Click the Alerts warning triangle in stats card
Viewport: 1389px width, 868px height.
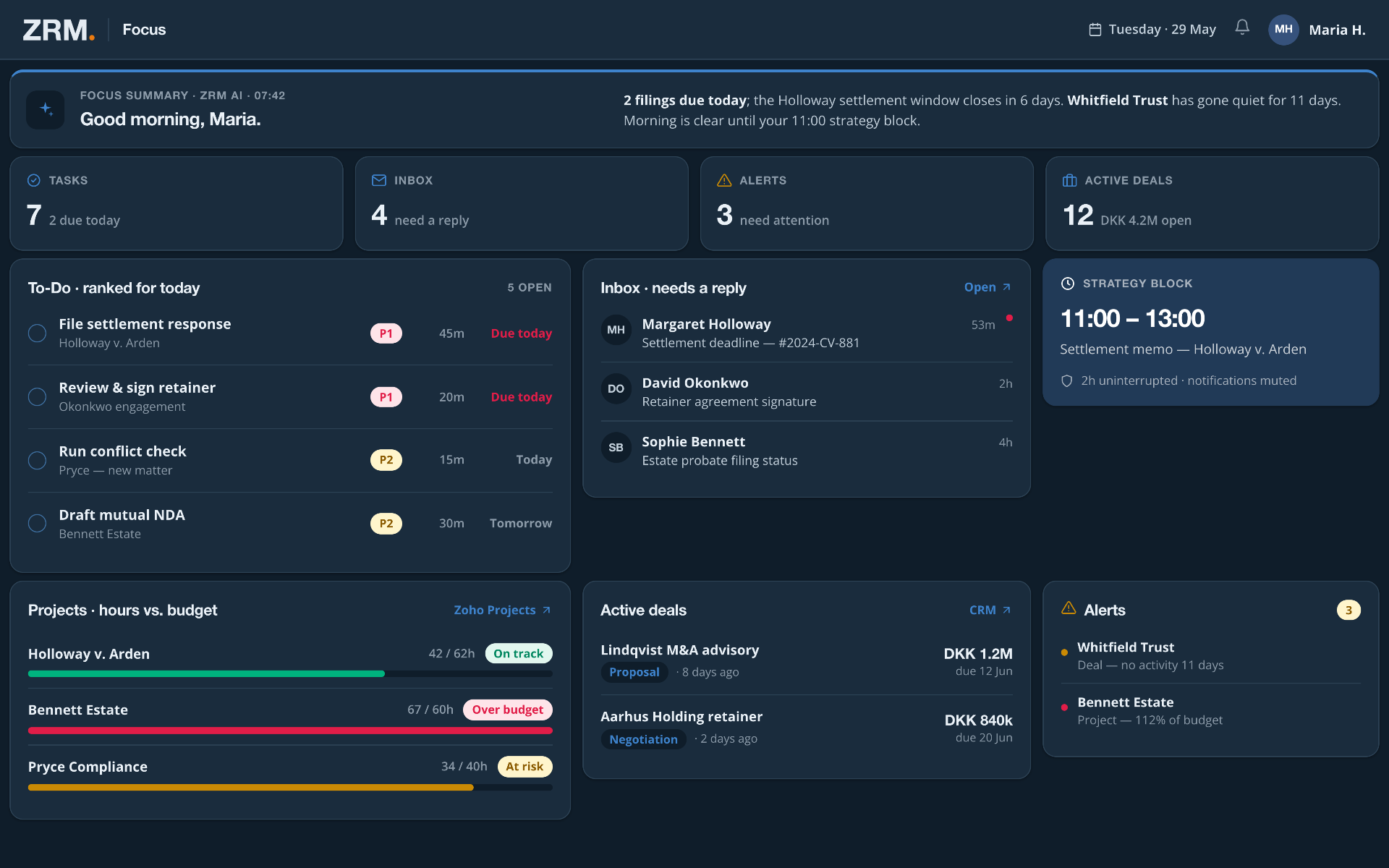[724, 180]
